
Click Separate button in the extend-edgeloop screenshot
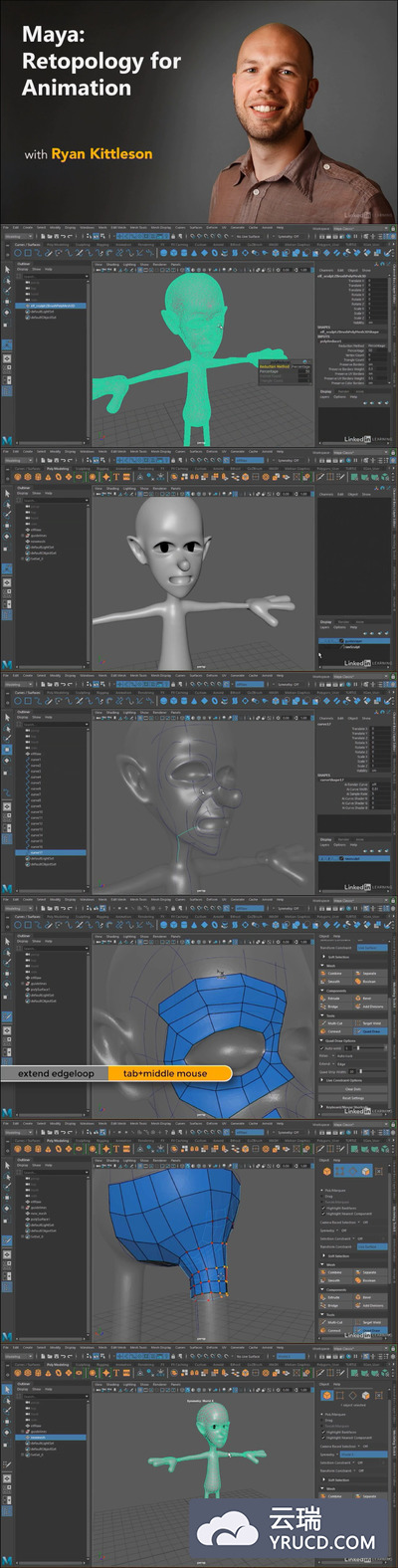pyautogui.click(x=370, y=974)
